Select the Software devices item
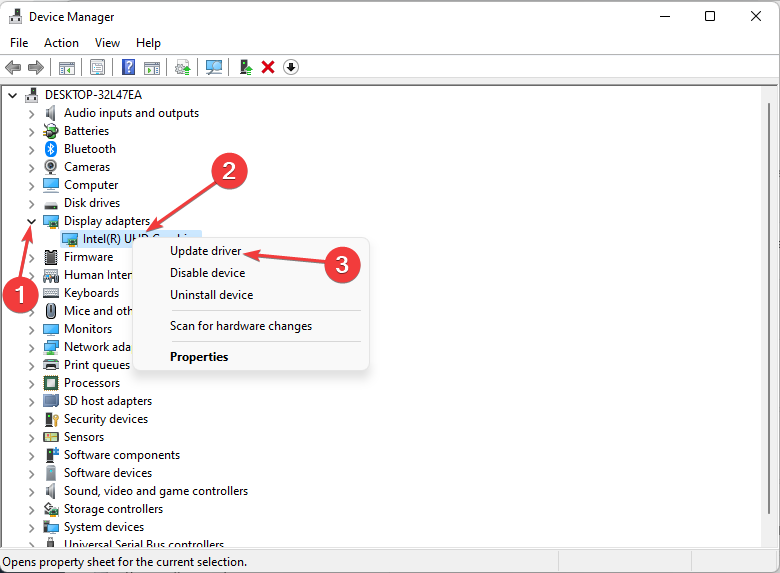The width and height of the screenshot is (780, 573). pyautogui.click(x=108, y=473)
